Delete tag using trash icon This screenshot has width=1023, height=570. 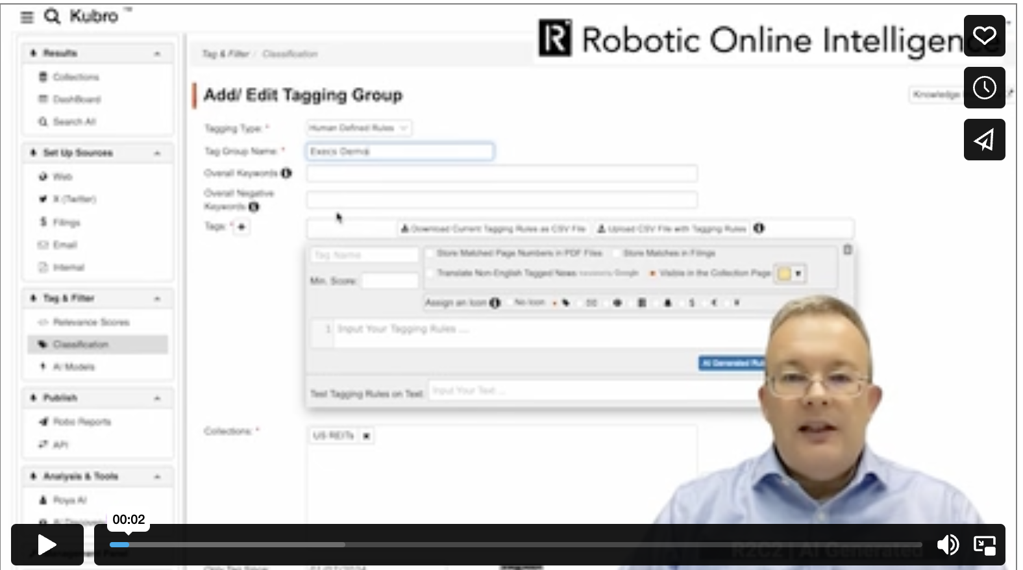pyautogui.click(x=847, y=250)
